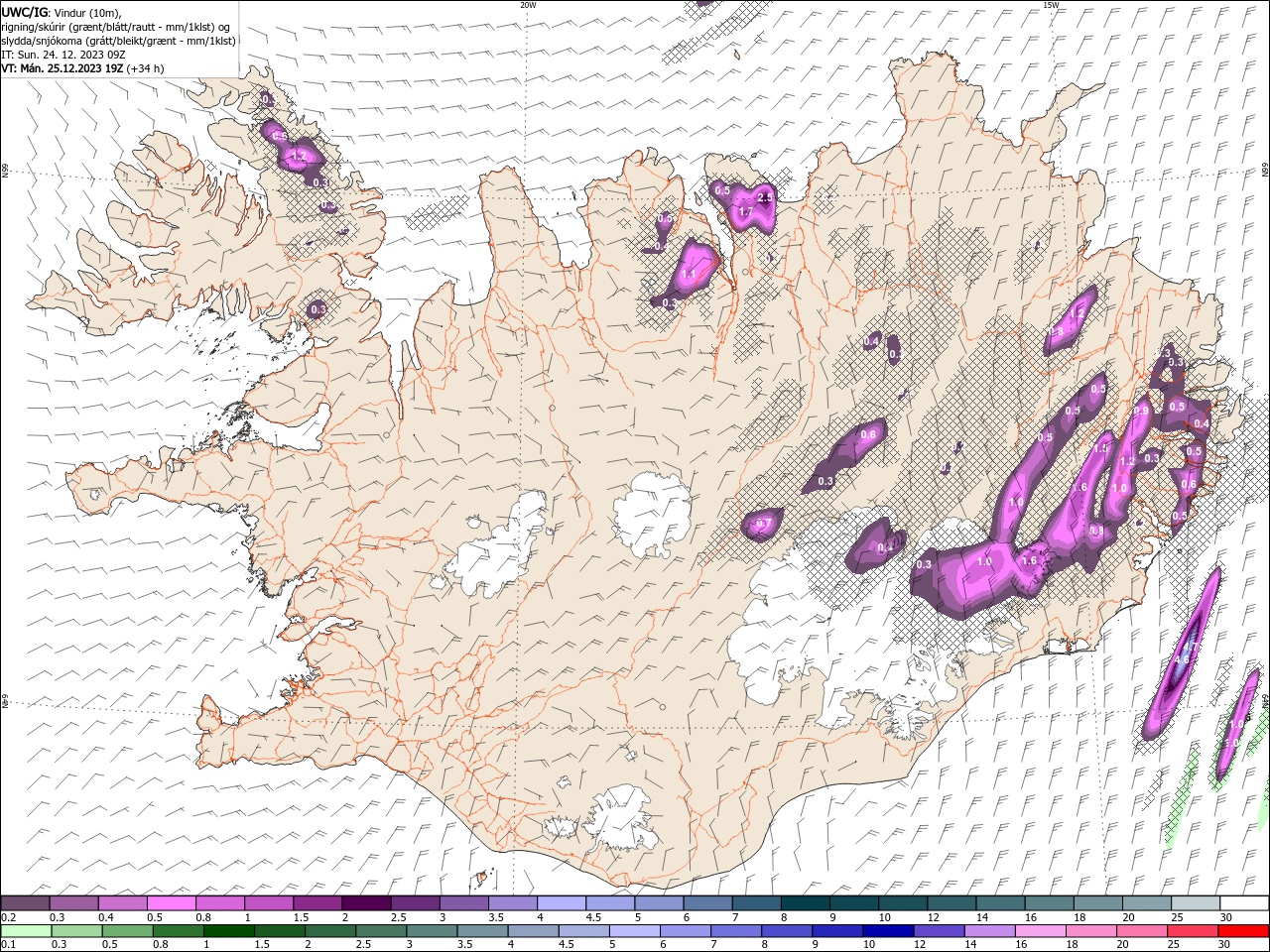Screen dimensions: 1270x952
Task: Click the lower legend swatch between 25 and 30
Action: point(1191,930)
